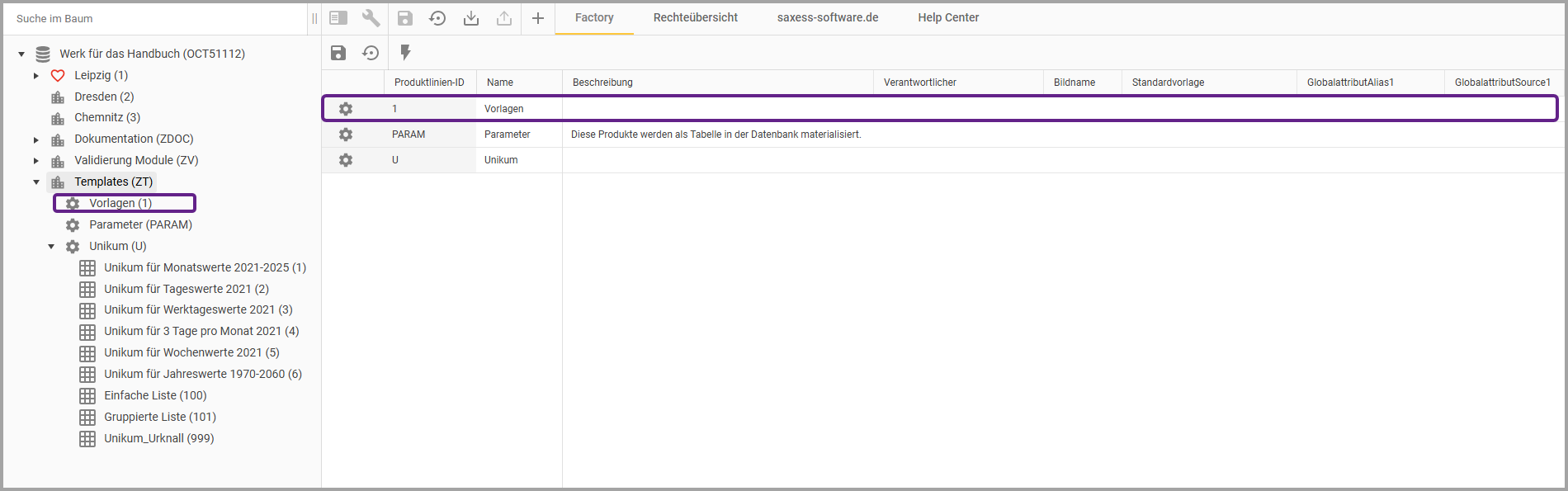Click the download icon in top toolbar
This screenshot has height=491, width=1568.
point(470,18)
